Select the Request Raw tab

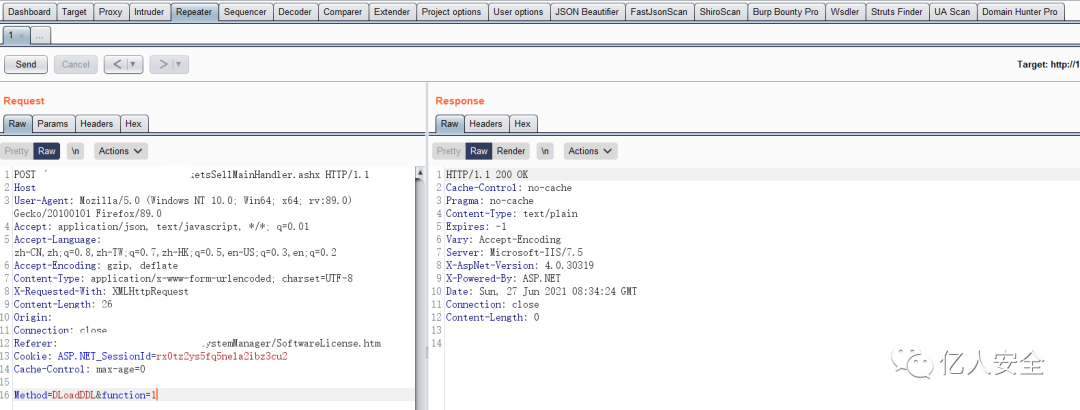[x=18, y=123]
